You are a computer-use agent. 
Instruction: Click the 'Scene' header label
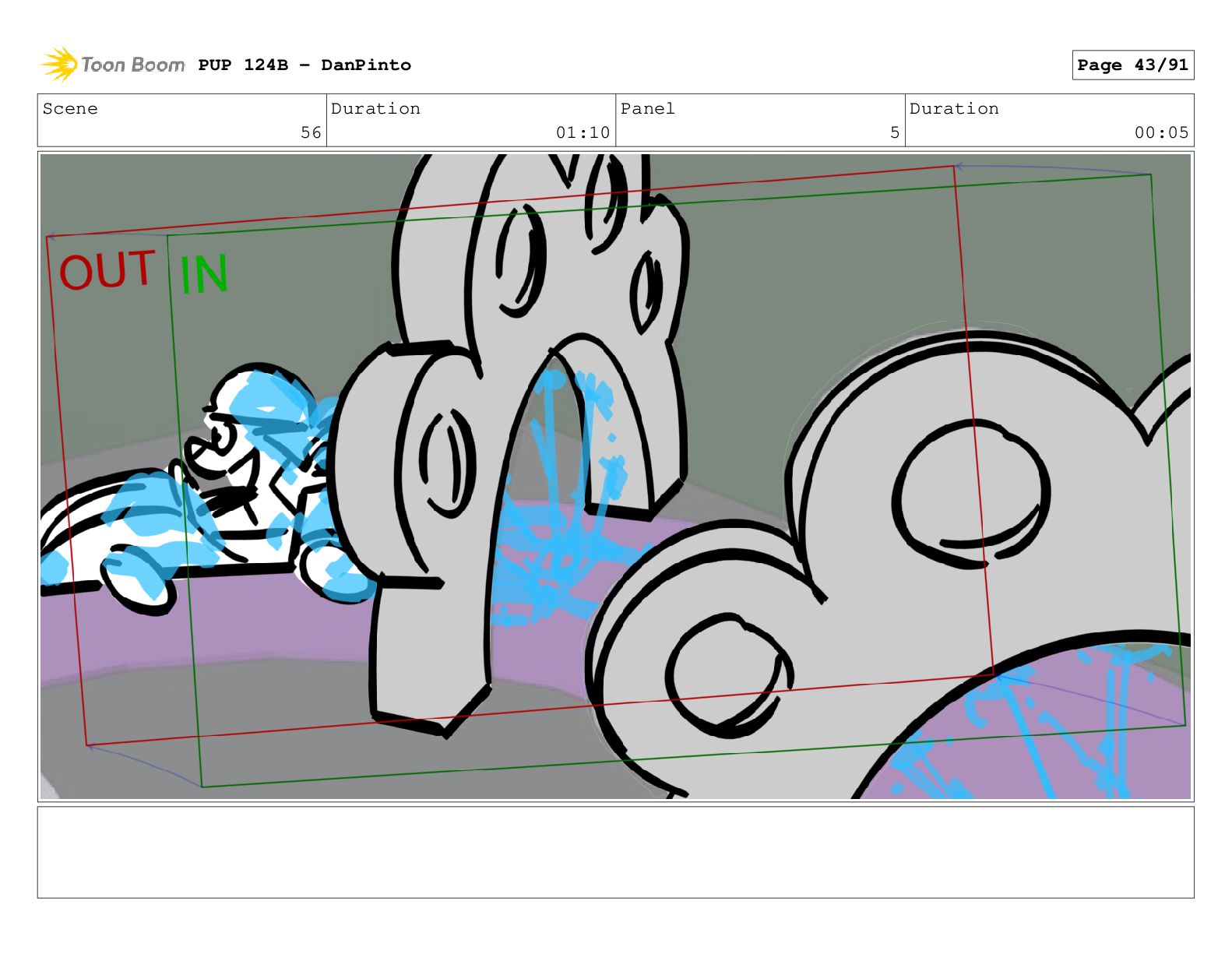tap(70, 109)
